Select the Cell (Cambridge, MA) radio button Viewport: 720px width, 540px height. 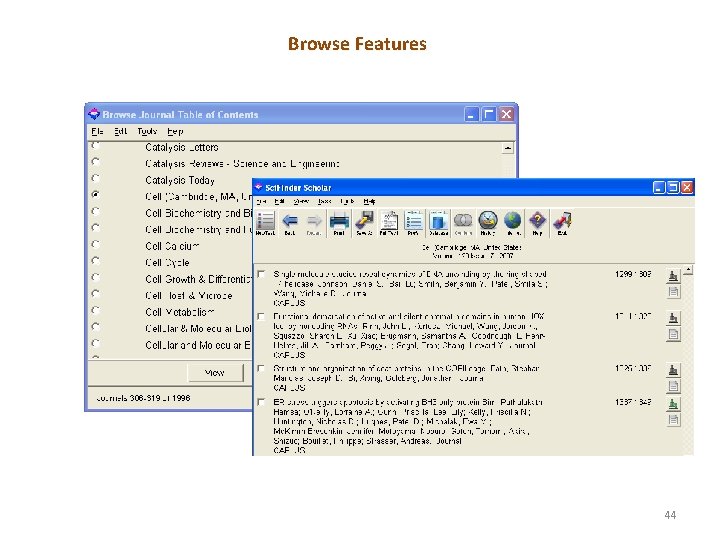pyautogui.click(x=96, y=194)
